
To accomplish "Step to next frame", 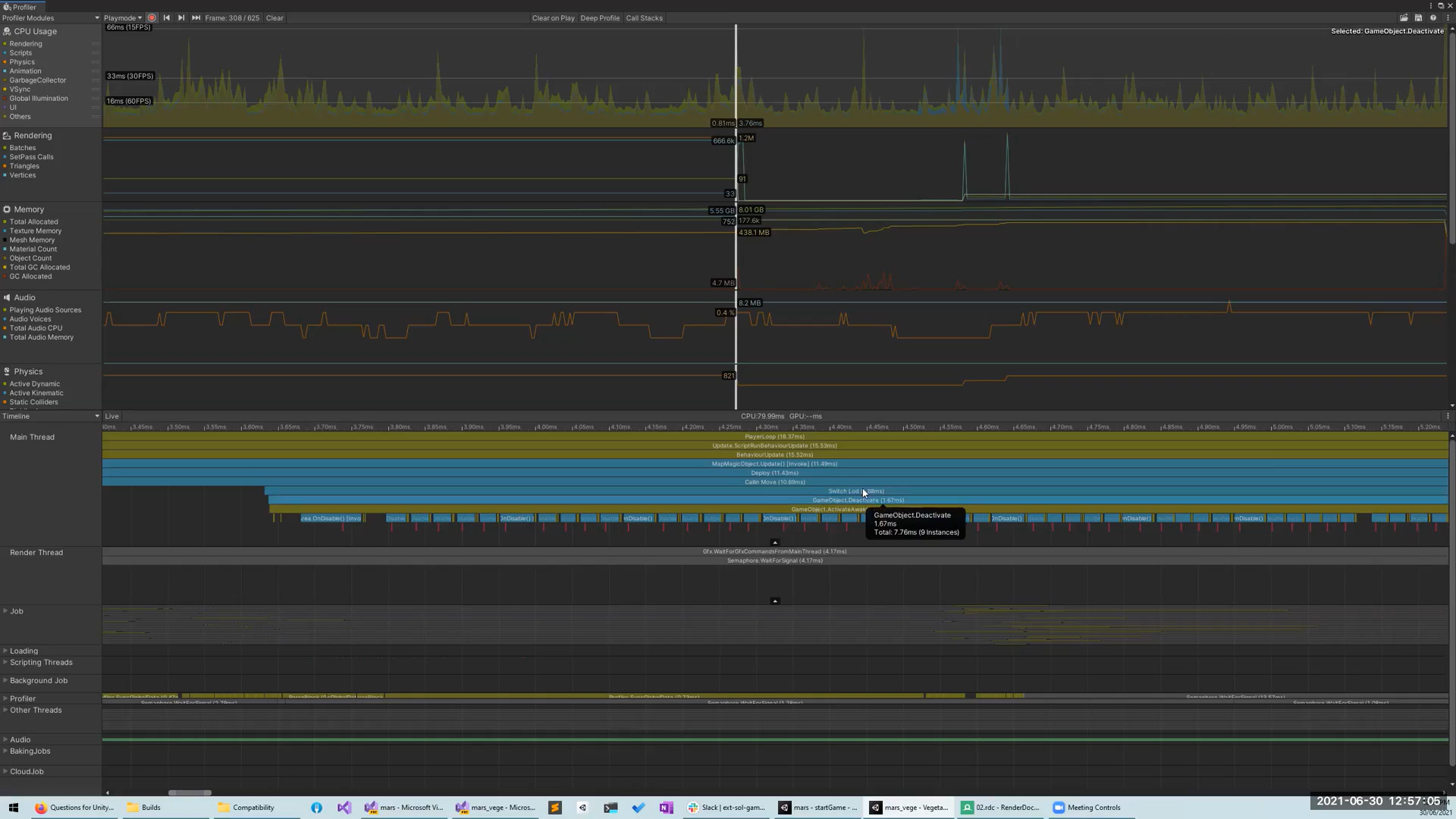I will click(180, 17).
